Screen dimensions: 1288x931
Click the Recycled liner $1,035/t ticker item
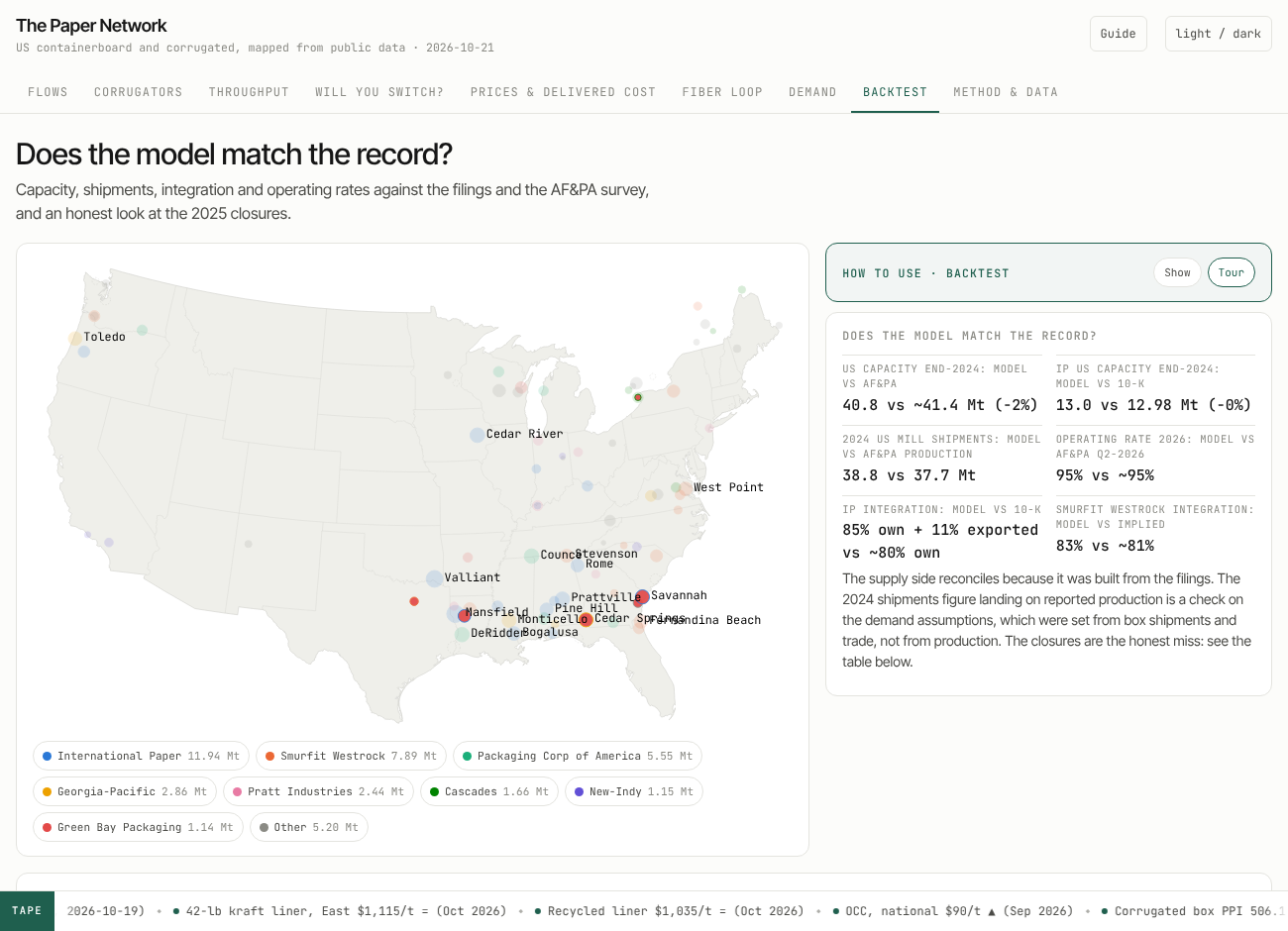(669, 911)
